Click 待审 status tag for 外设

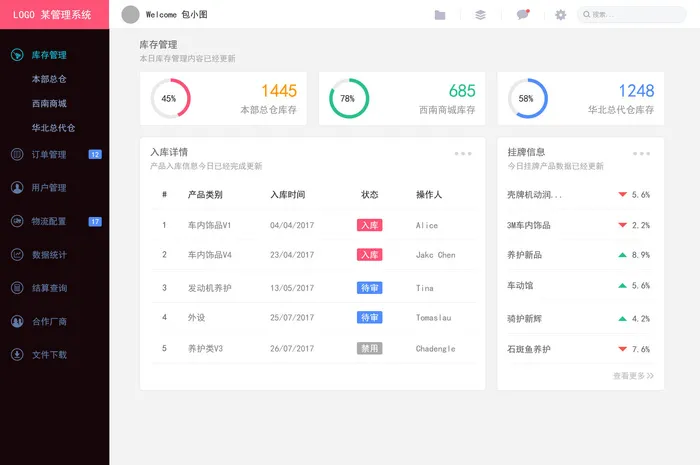click(369, 317)
